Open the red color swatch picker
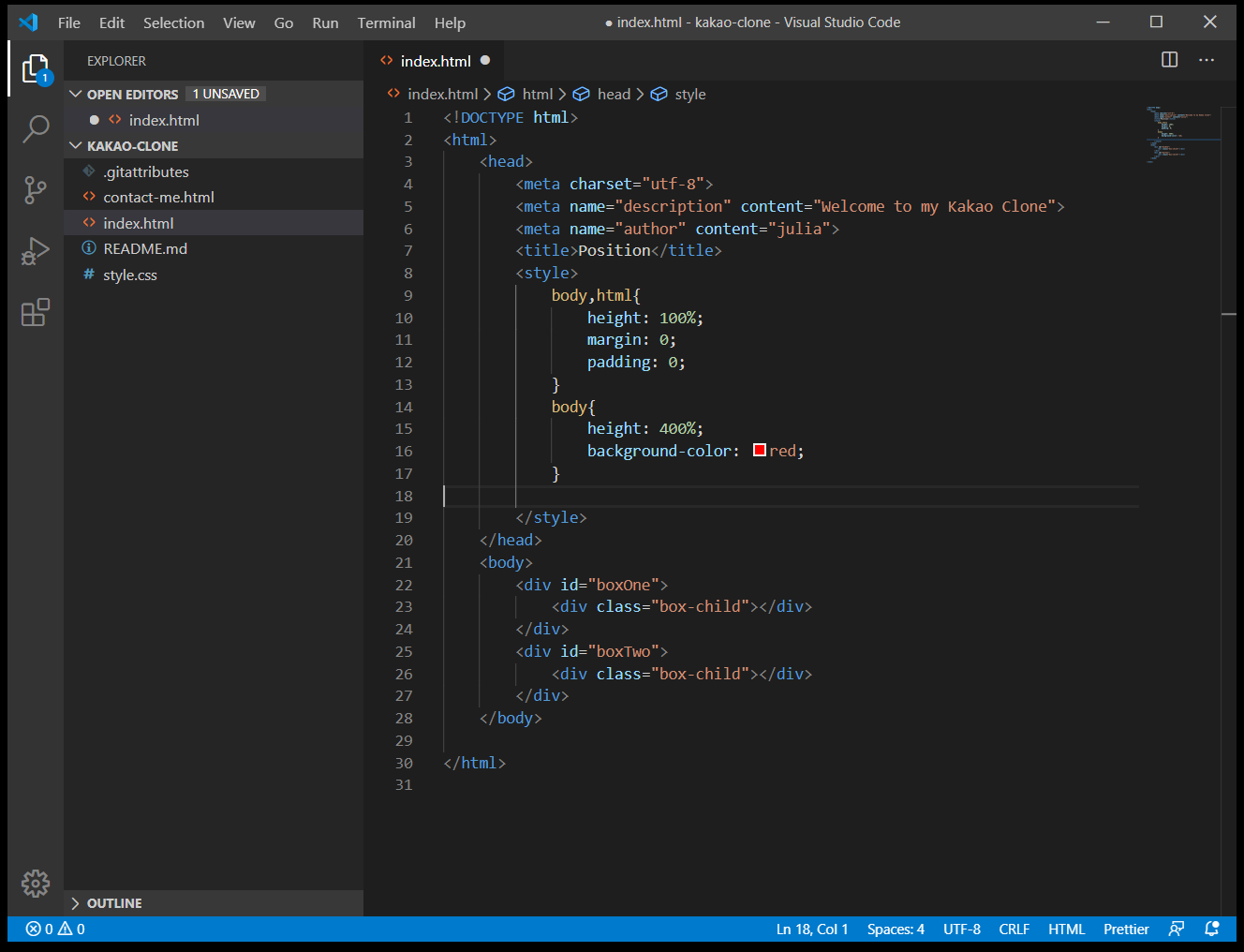This screenshot has height=952, width=1244. 760,451
